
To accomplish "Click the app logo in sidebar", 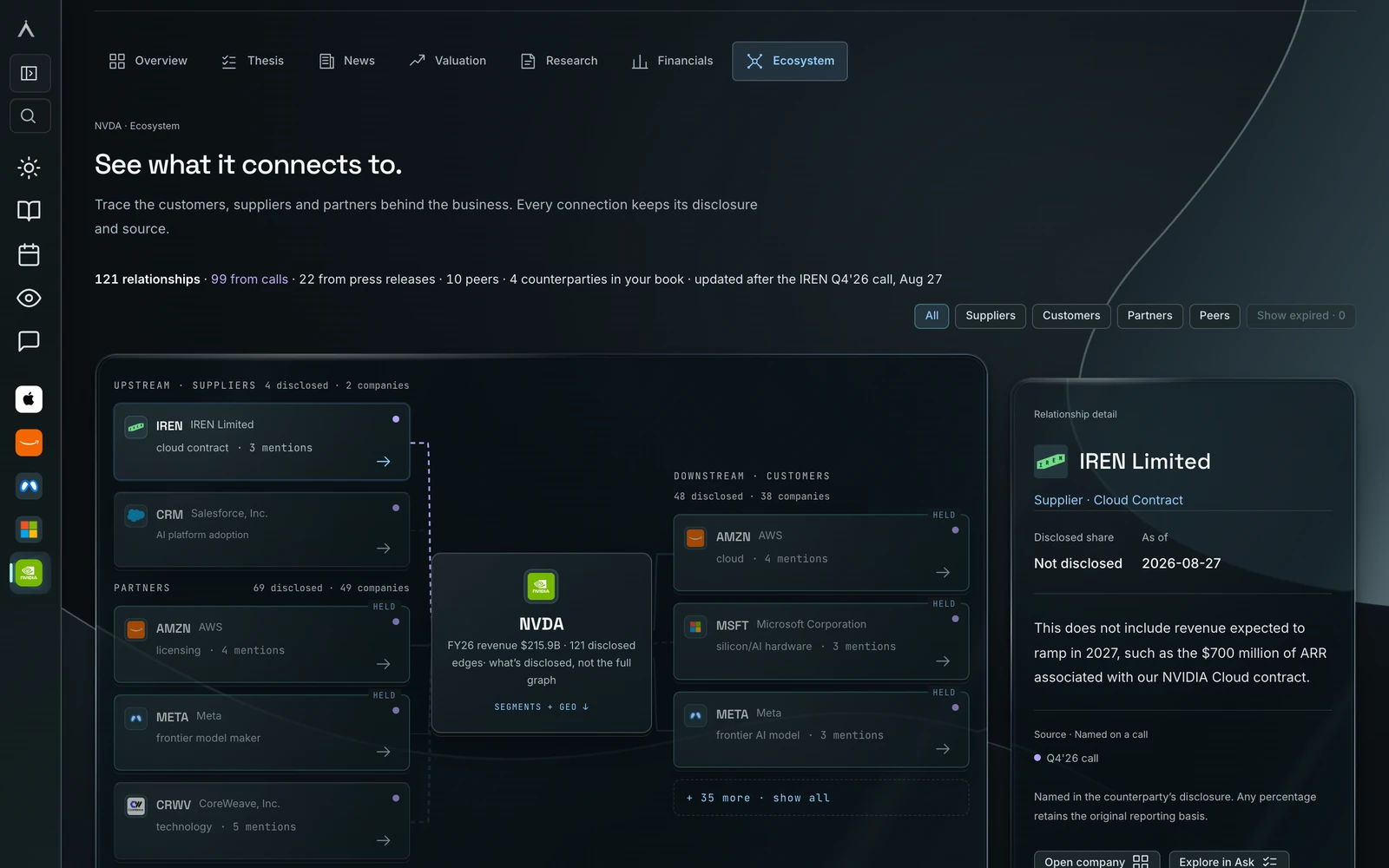I will (x=26, y=30).
